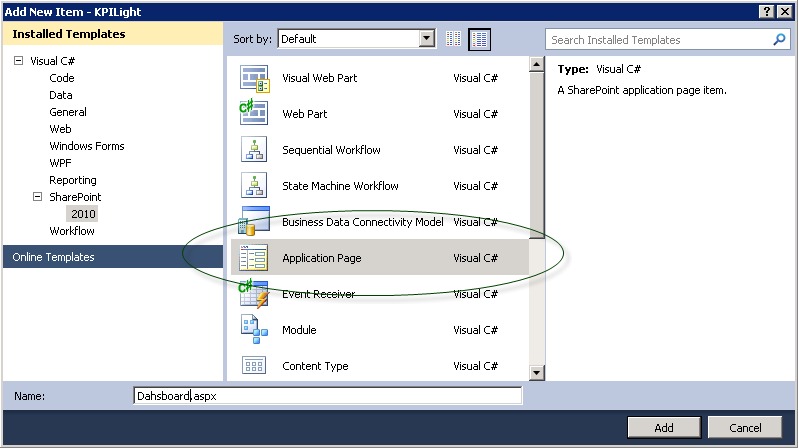This screenshot has height=448, width=798.
Task: Click the Visual C# tree label
Action: pyautogui.click(x=52, y=61)
